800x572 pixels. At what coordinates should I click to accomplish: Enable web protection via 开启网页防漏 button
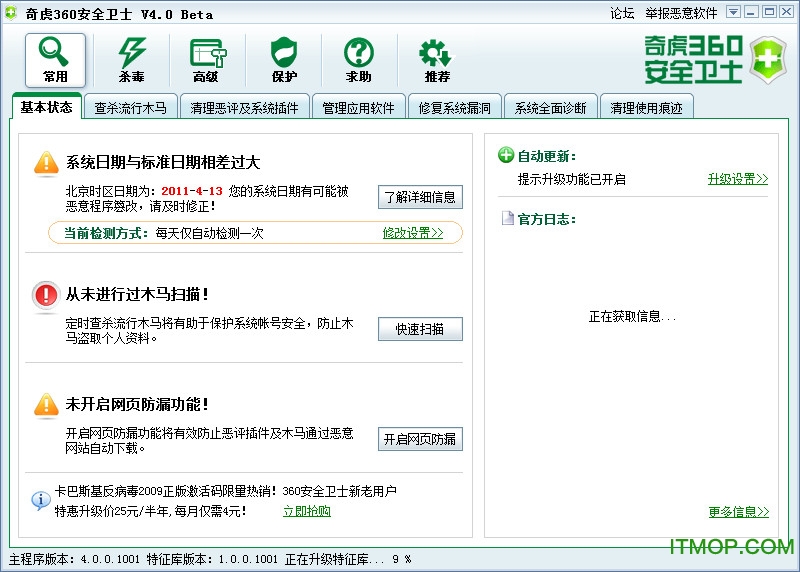(420, 439)
